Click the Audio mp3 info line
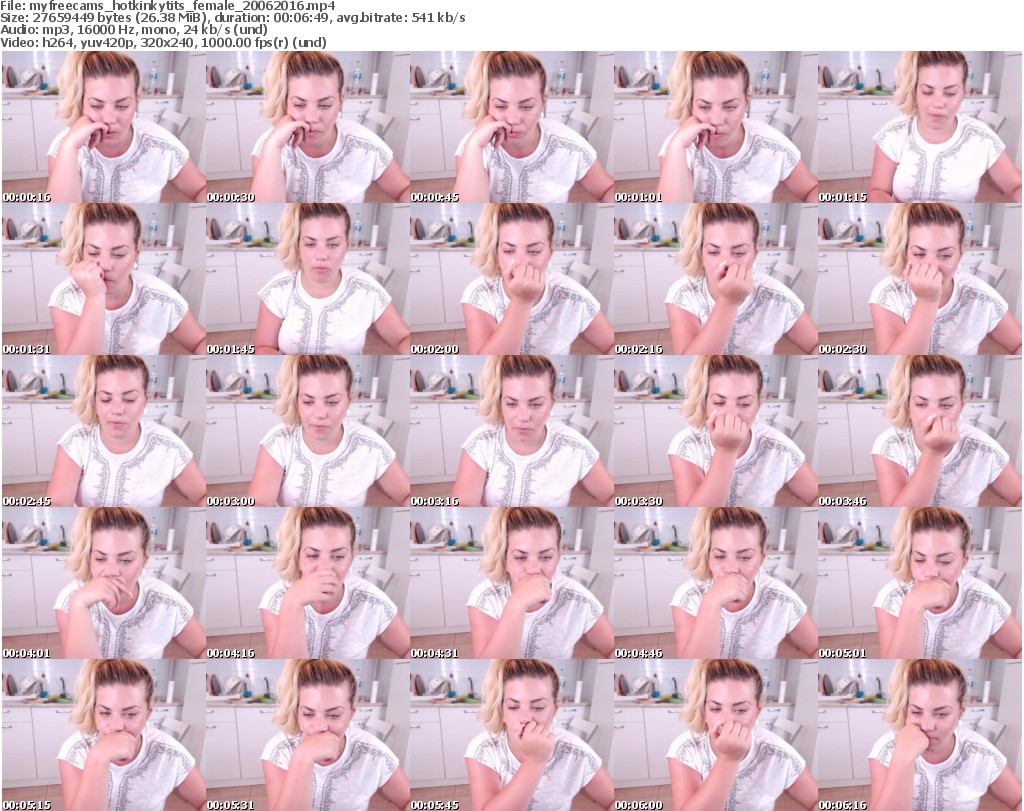 pyautogui.click(x=134, y=30)
